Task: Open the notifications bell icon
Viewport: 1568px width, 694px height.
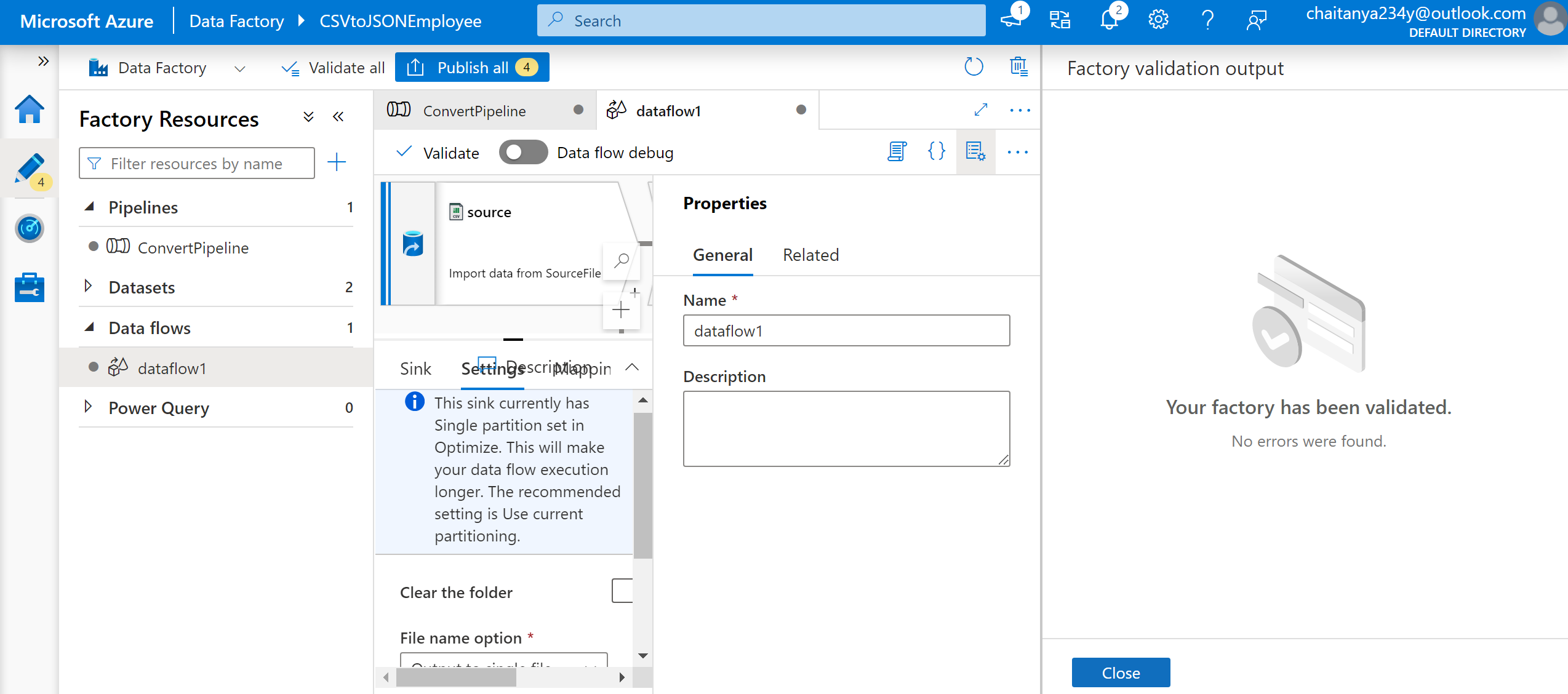Action: pyautogui.click(x=1109, y=20)
